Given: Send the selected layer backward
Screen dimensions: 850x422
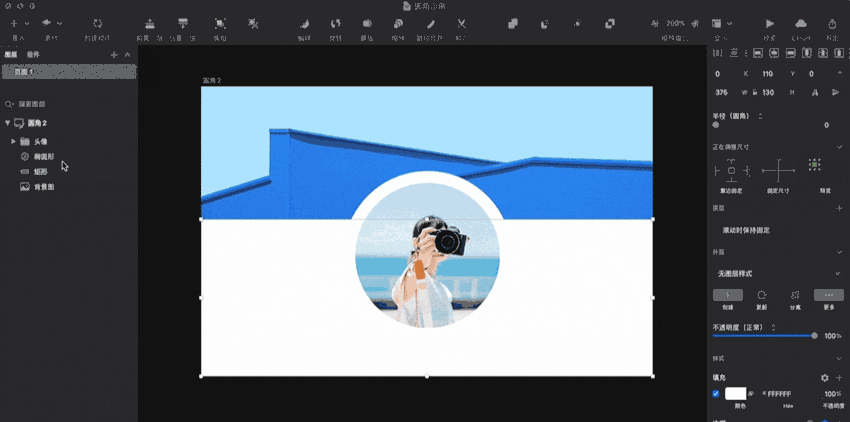Looking at the screenshot, I should [183, 23].
